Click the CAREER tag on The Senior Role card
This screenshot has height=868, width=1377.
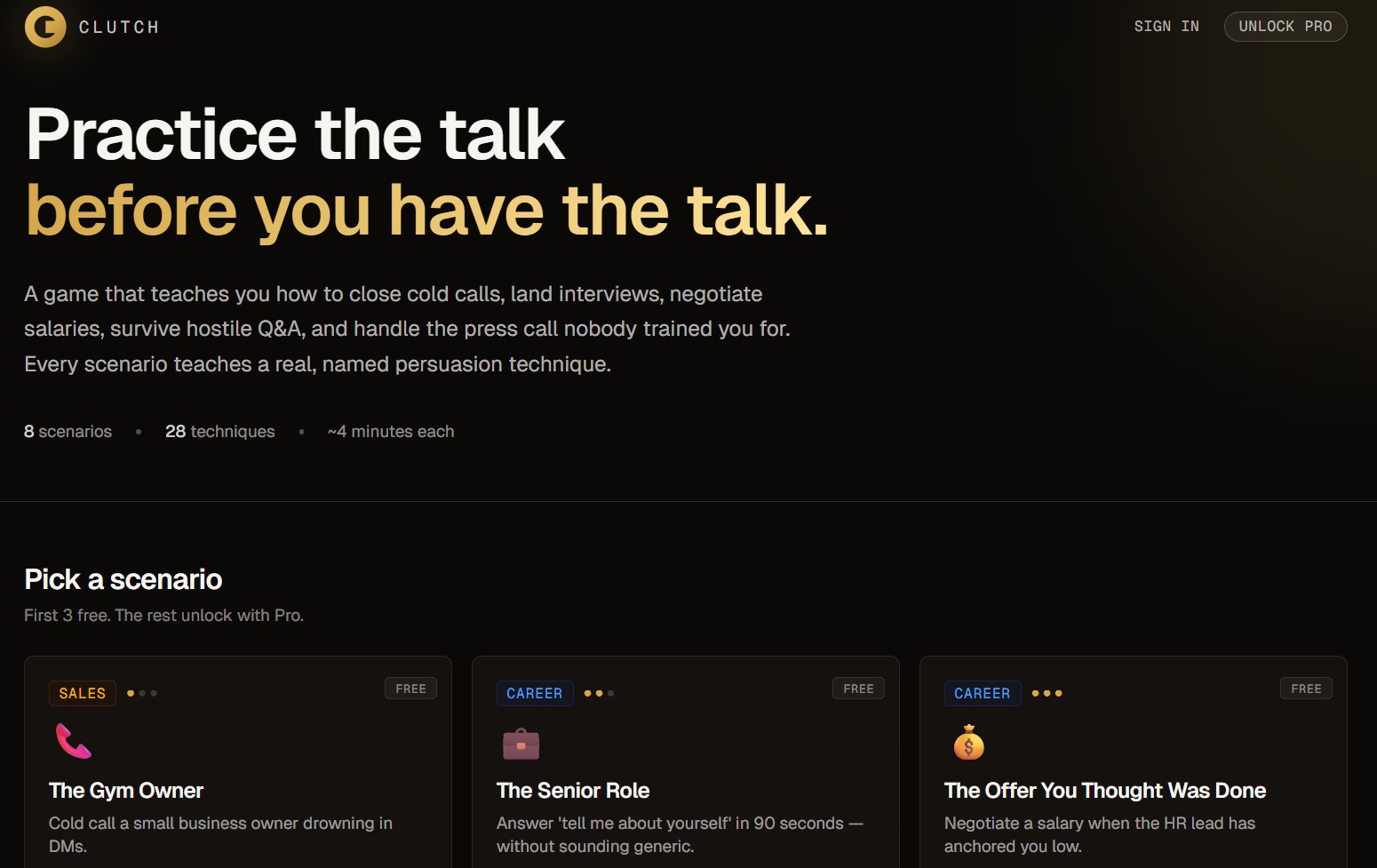pos(535,693)
